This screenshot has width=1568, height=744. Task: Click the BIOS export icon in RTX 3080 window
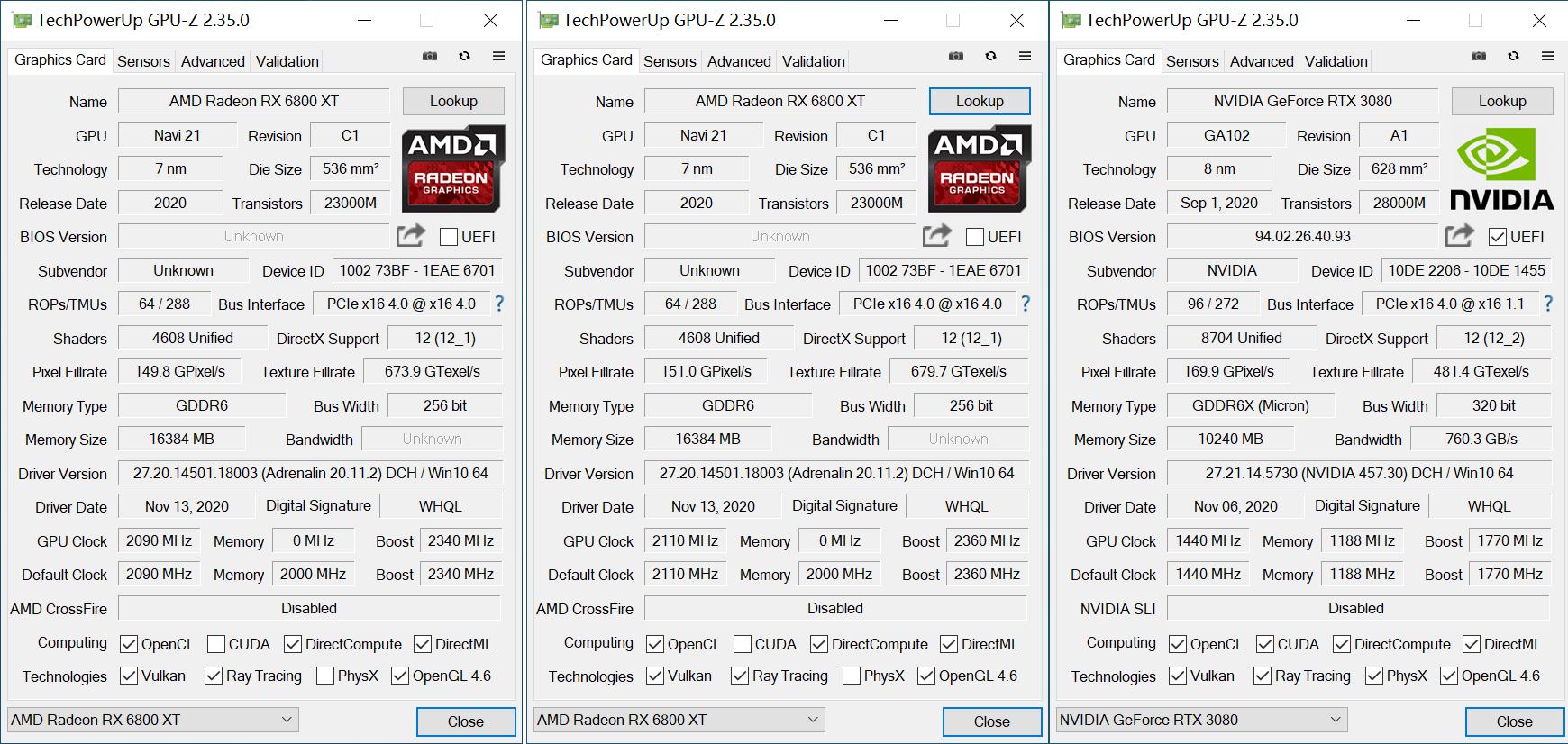pos(1460,235)
